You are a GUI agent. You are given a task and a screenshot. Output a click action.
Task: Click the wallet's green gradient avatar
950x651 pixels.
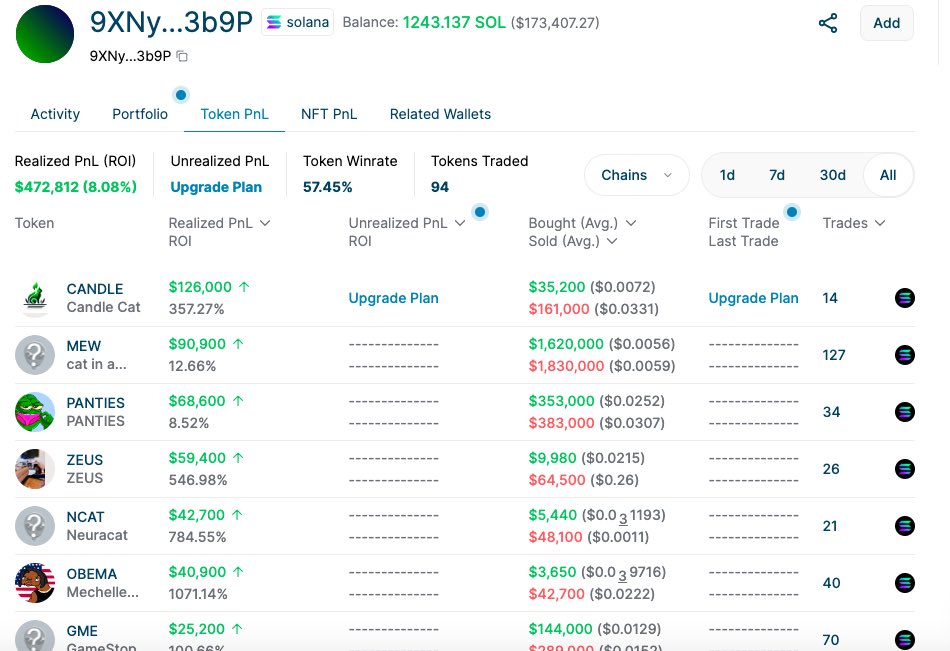[x=45, y=34]
